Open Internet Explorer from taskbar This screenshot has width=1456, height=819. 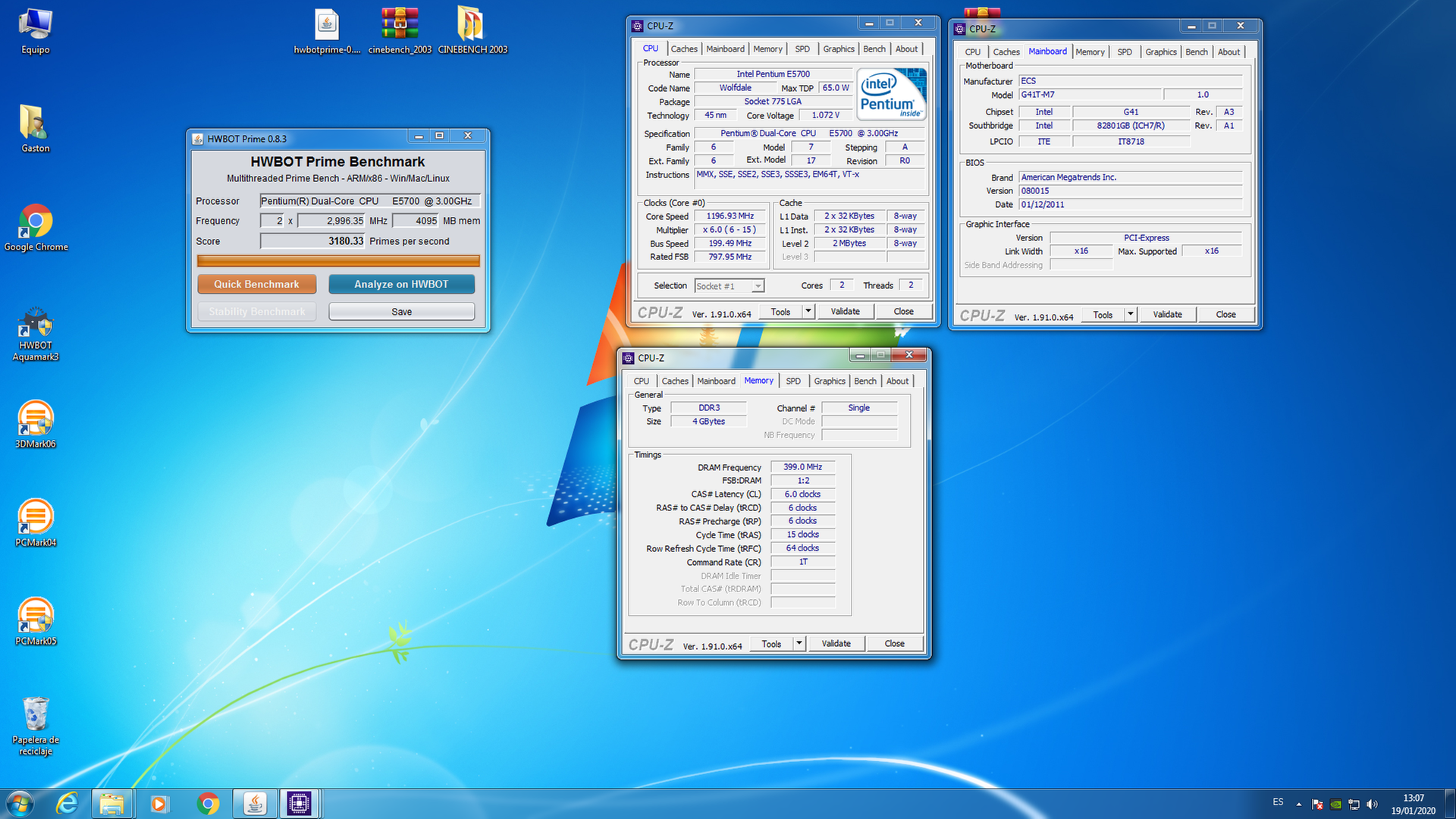click(x=67, y=804)
